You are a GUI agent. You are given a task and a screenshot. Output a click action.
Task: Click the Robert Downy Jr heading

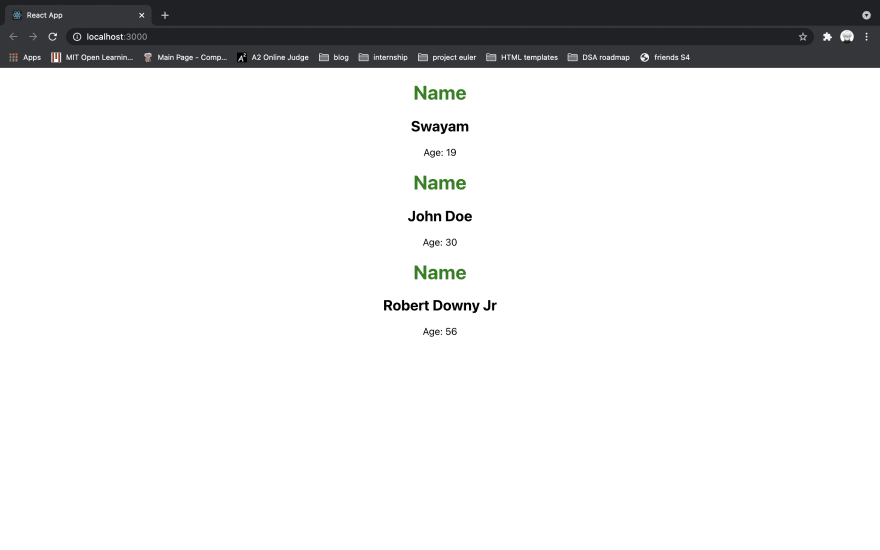(x=439, y=305)
